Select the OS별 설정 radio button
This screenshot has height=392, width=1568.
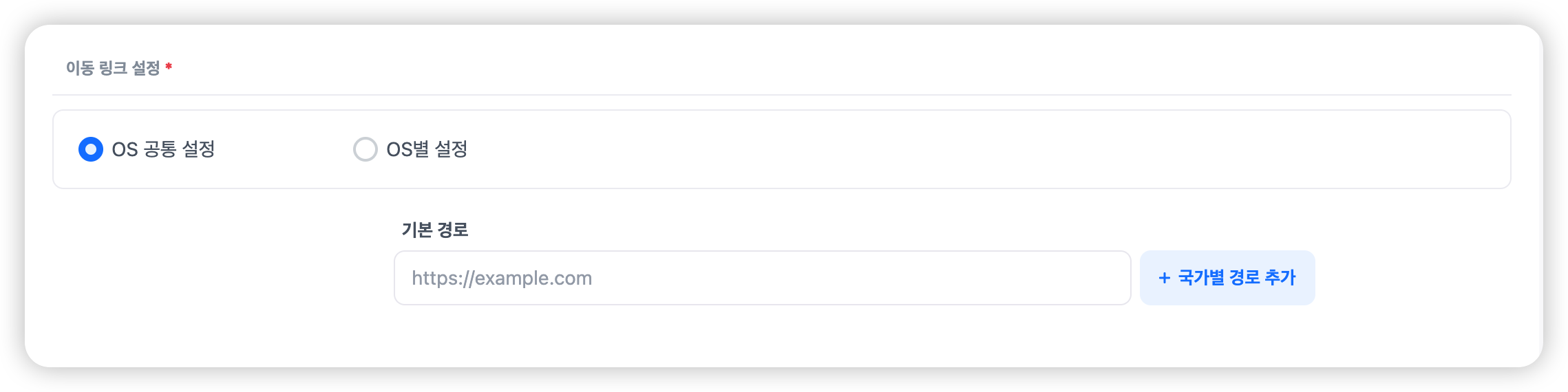coord(365,149)
